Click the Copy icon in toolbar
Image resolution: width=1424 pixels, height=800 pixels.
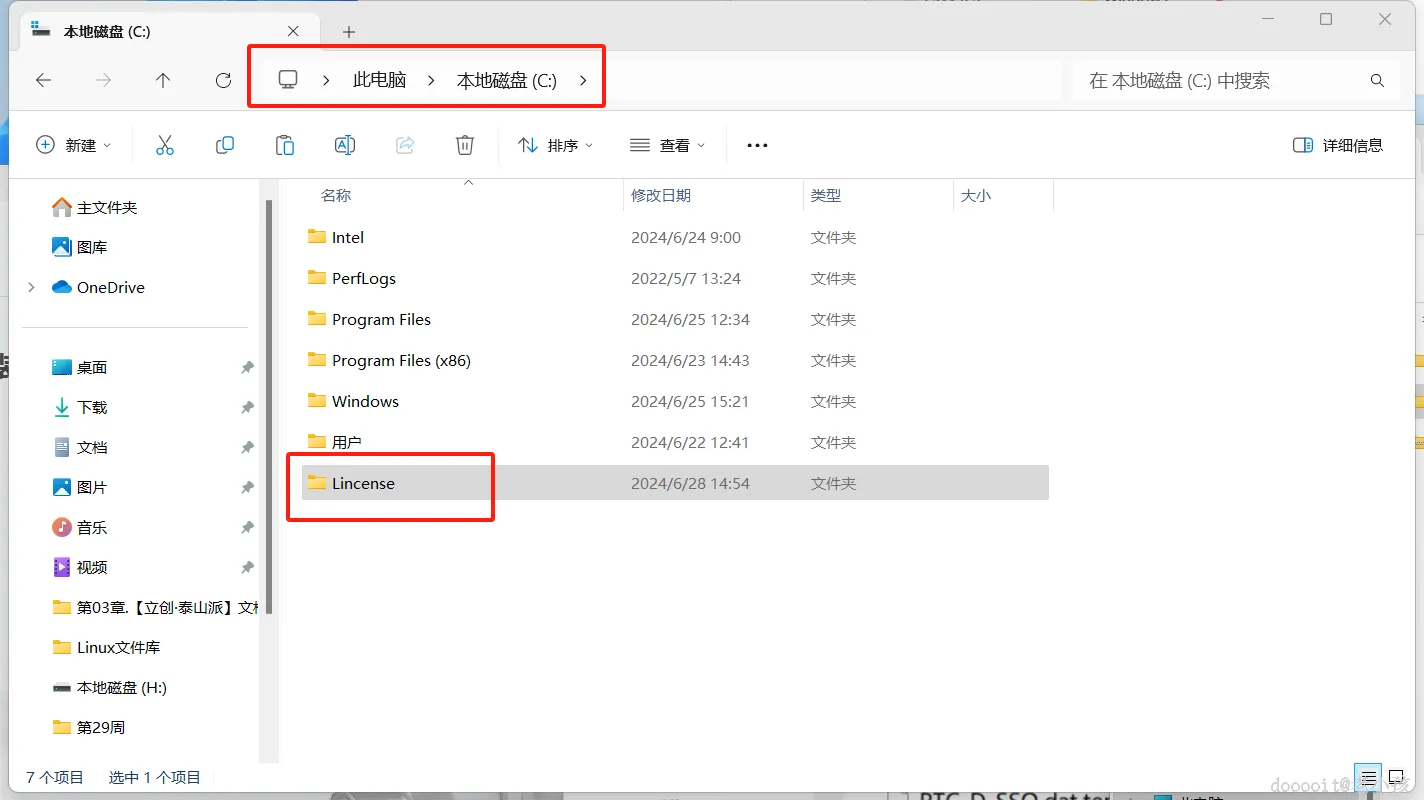(x=225, y=145)
